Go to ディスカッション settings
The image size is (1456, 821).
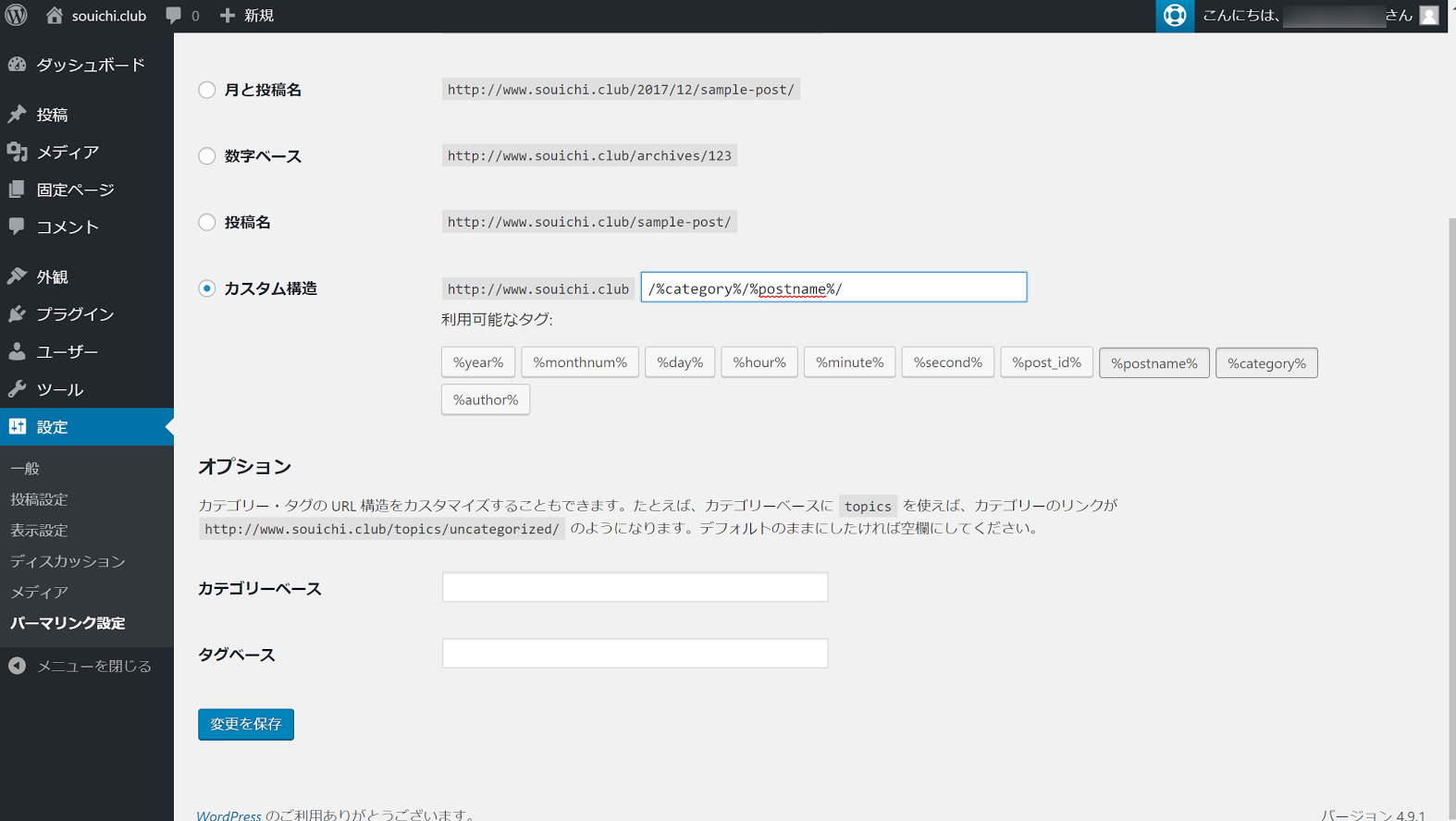click(68, 561)
